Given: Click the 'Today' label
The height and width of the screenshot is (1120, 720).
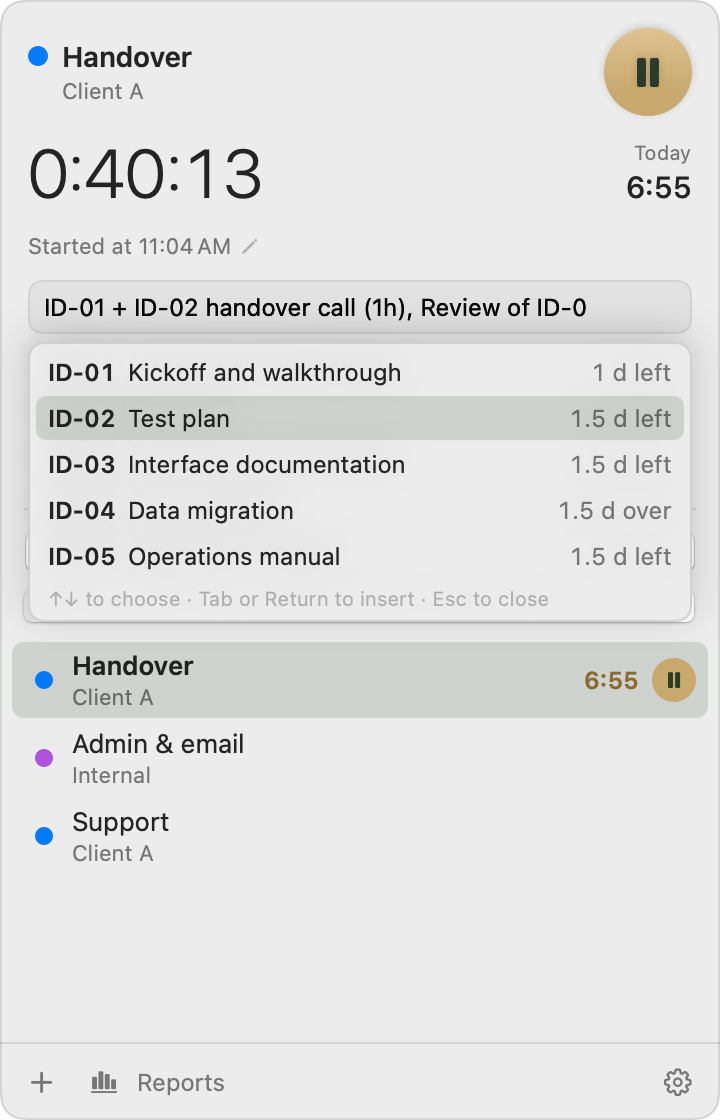Looking at the screenshot, I should [x=662, y=153].
